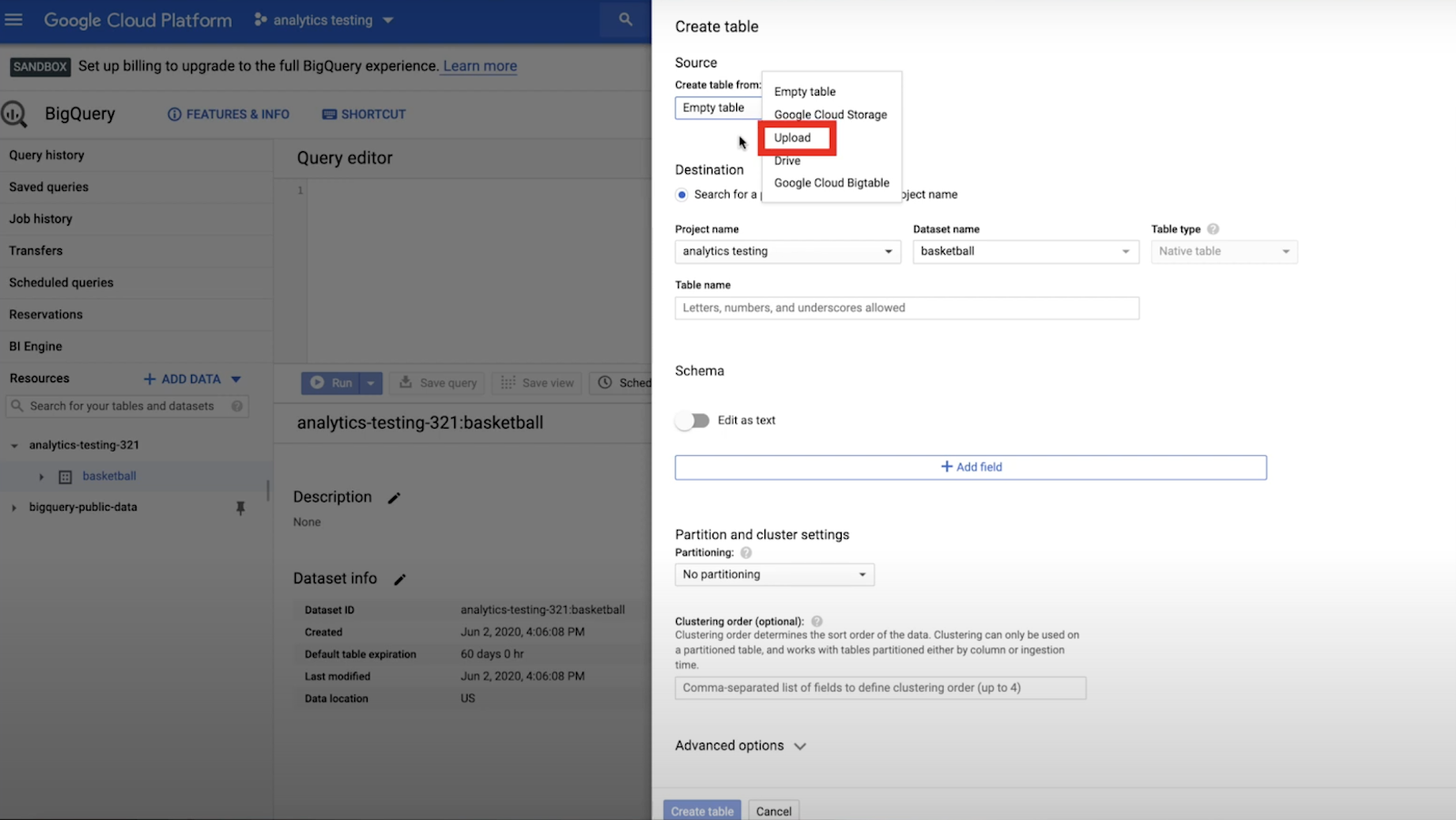
Task: Open the analytics testing project dropdown in header
Action: click(x=324, y=20)
